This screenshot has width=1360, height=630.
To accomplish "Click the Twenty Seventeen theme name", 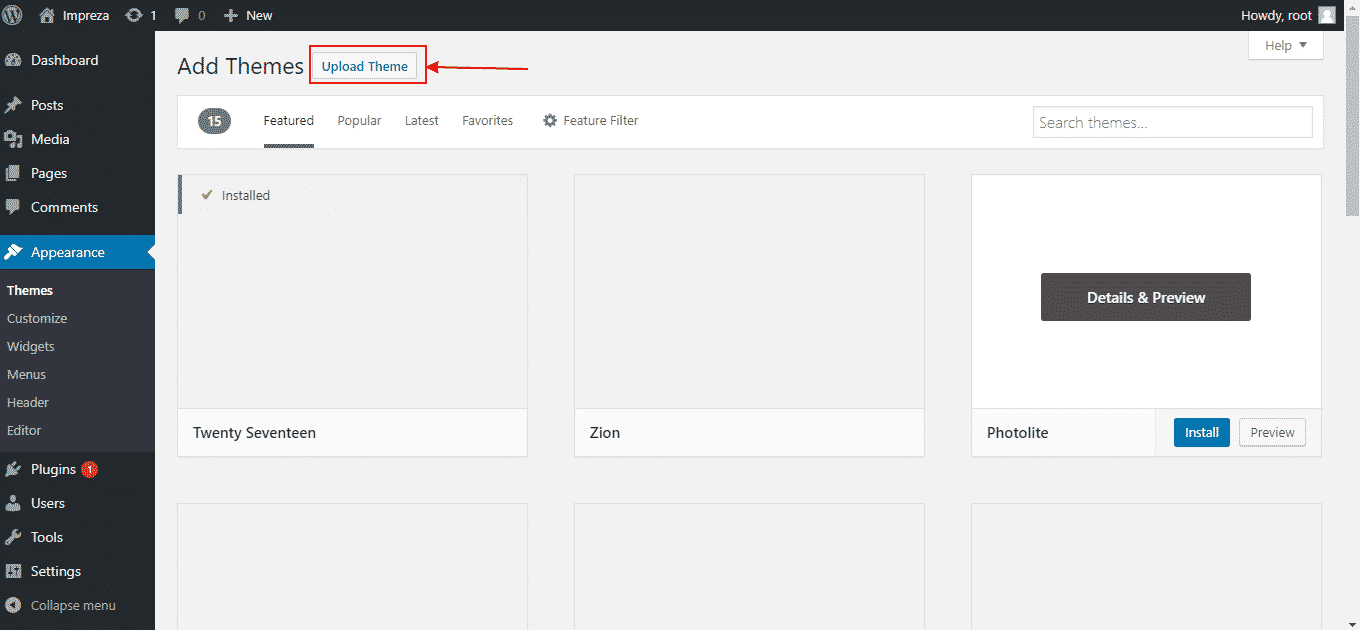I will tap(254, 433).
